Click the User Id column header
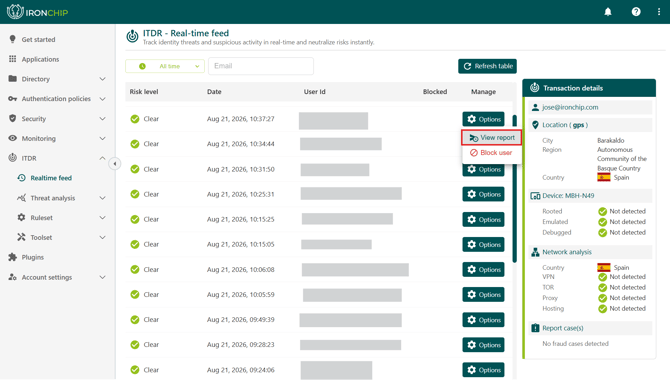 (314, 91)
